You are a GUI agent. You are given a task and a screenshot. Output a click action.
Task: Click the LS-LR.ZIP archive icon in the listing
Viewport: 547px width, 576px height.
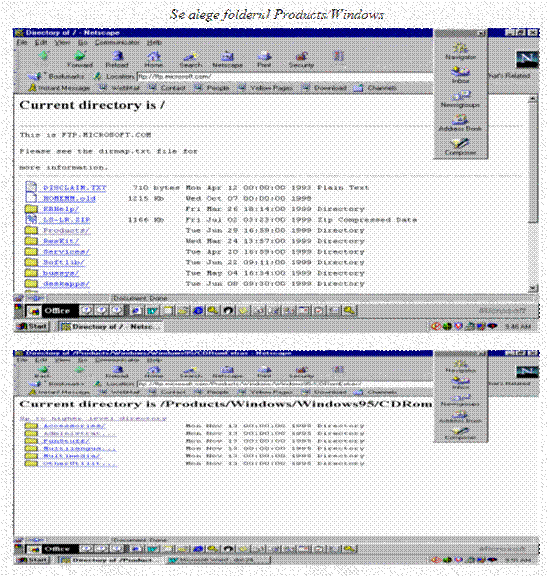point(31,219)
